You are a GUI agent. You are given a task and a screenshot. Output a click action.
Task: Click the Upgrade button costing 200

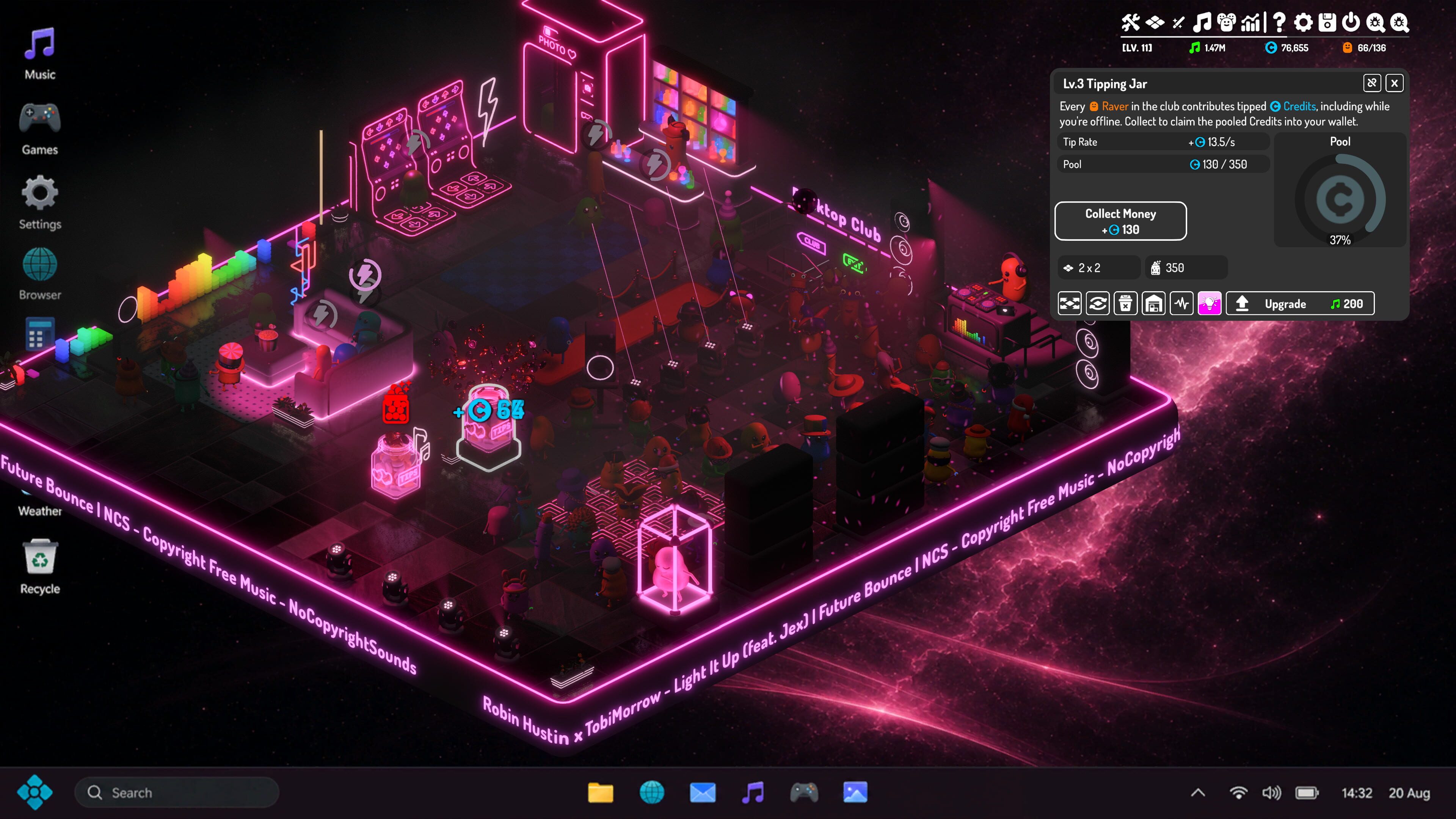click(x=1300, y=304)
